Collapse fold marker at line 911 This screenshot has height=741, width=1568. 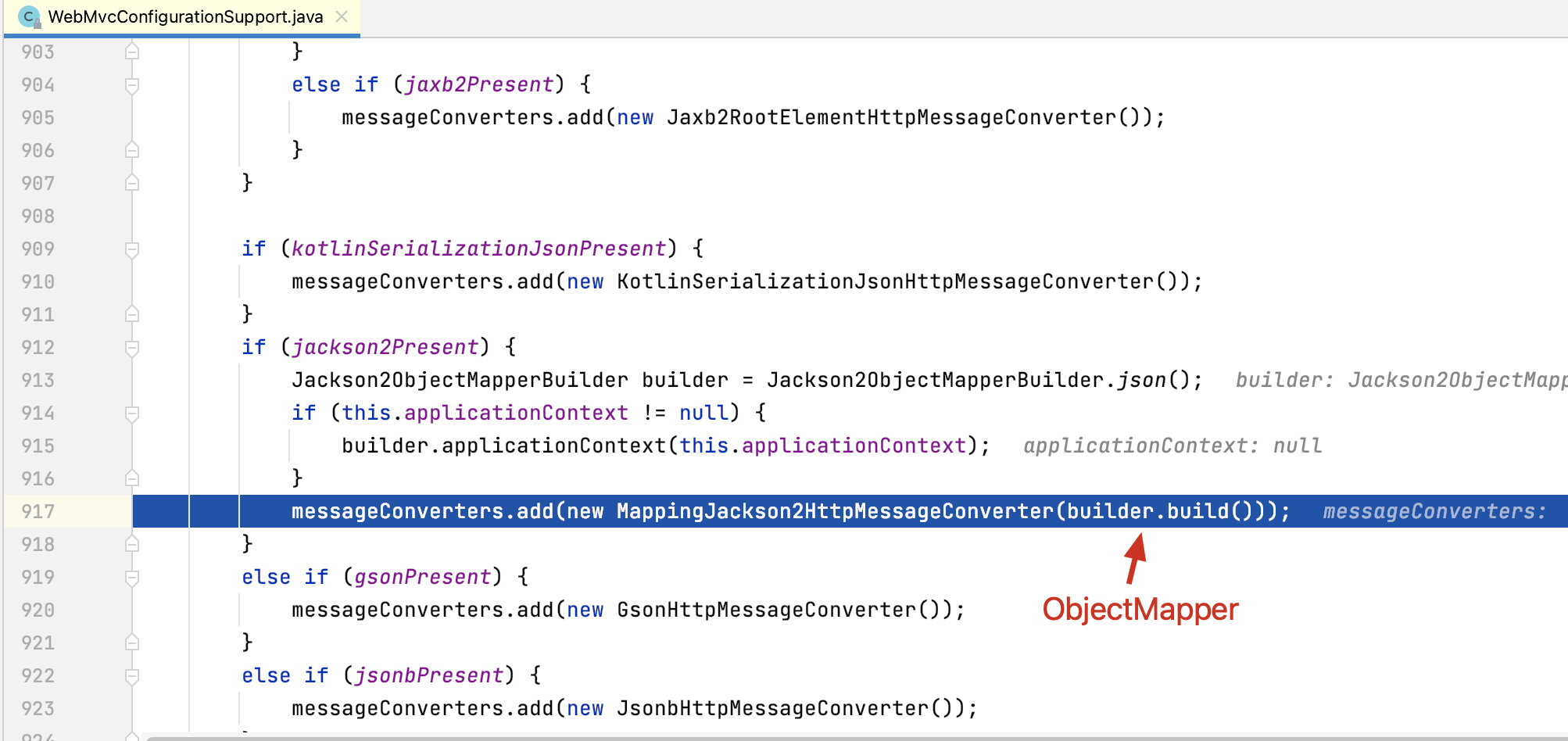click(x=132, y=314)
